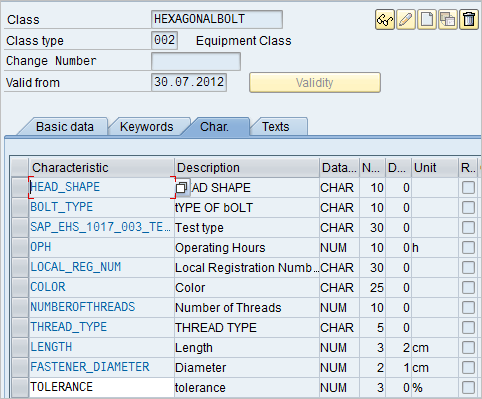Click the Characteristic column header
482x399 pixels.
(102, 168)
